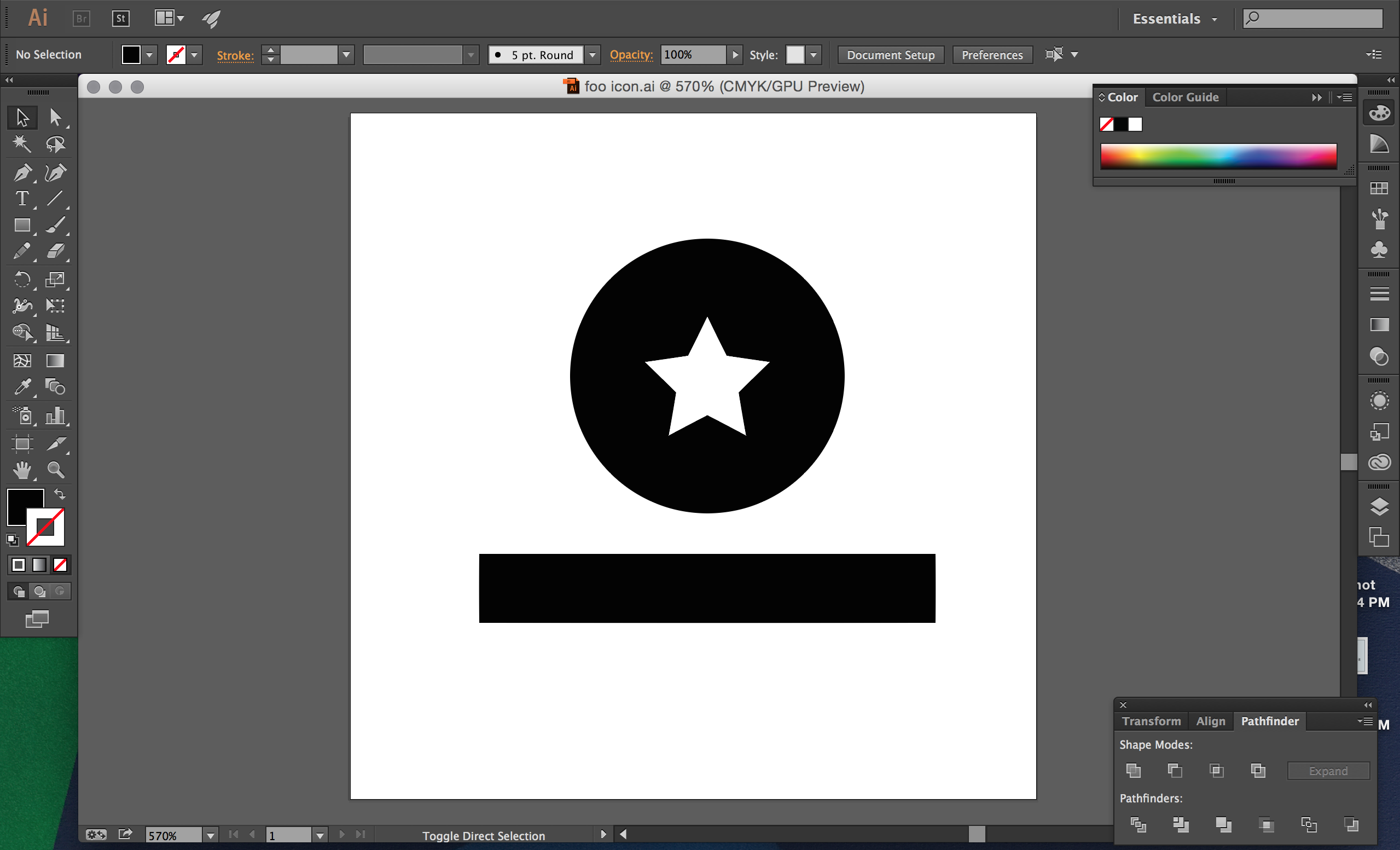Select the Line Segment tool

(x=55, y=199)
